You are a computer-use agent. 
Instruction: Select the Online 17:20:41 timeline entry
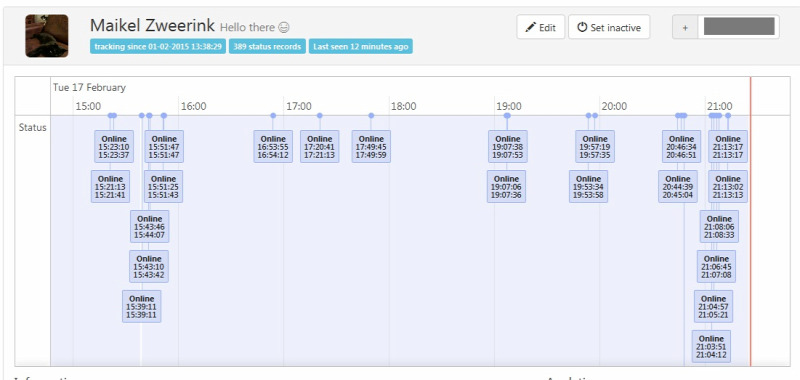point(319,146)
